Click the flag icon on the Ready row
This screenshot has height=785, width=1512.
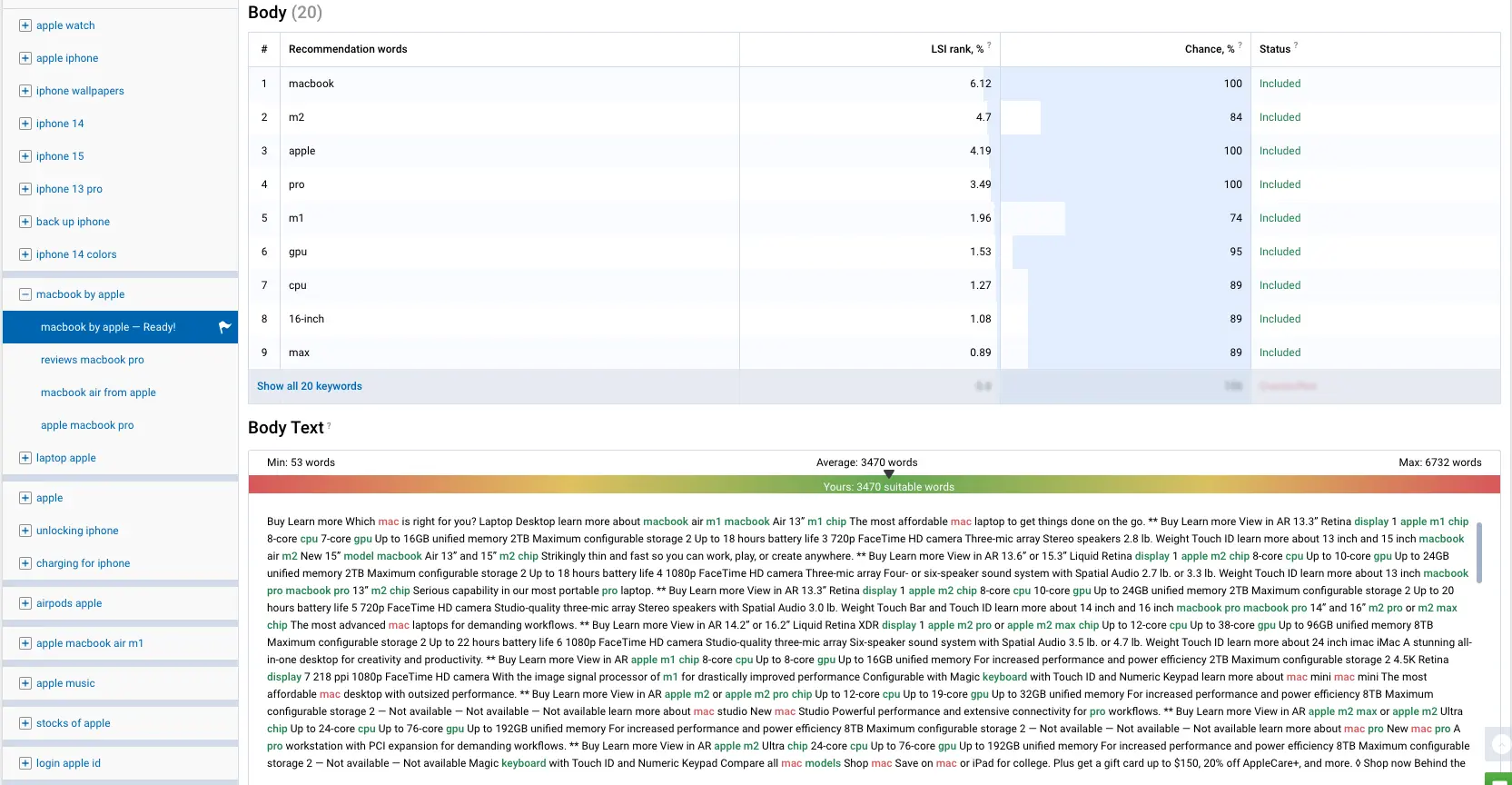pyautogui.click(x=224, y=327)
